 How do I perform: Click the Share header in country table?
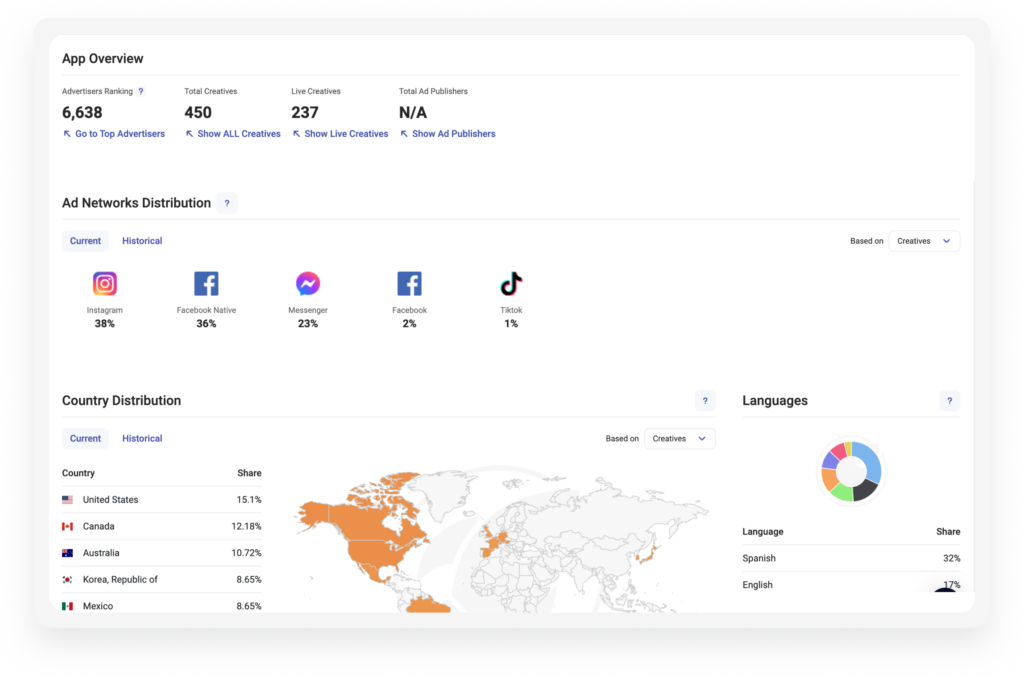249,473
